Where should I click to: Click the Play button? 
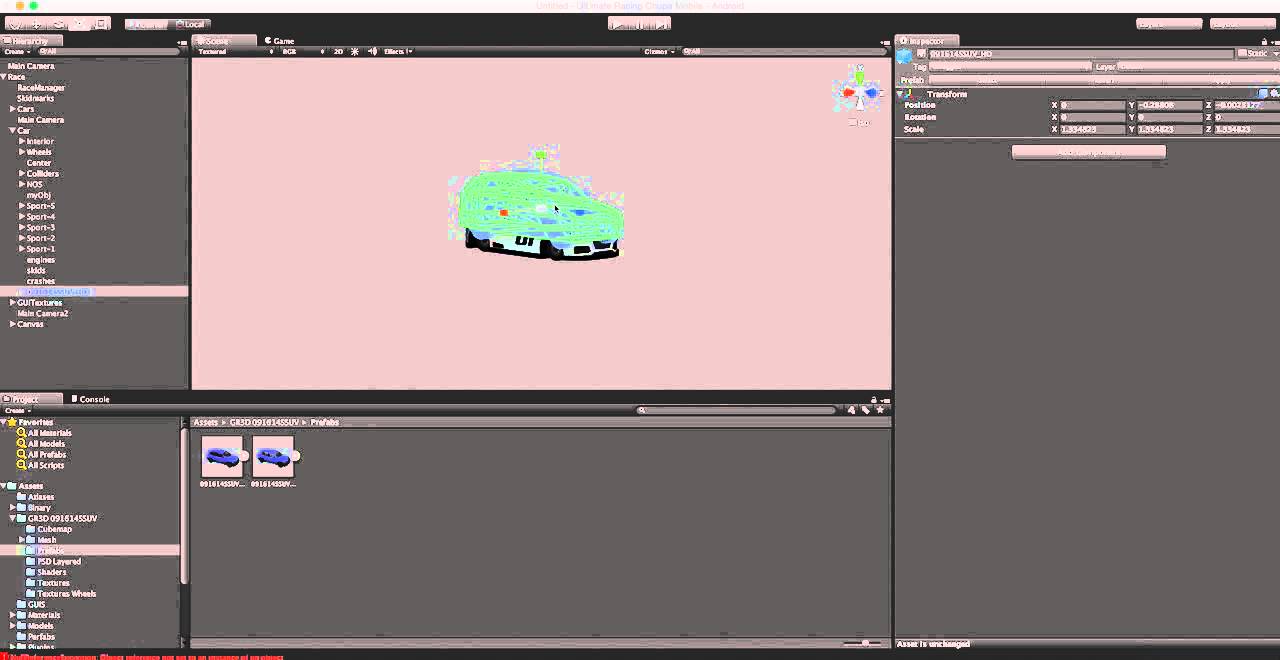pyautogui.click(x=619, y=24)
